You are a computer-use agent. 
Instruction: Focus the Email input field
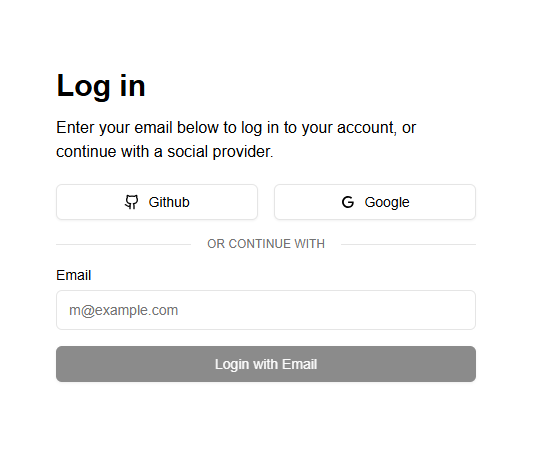(266, 310)
